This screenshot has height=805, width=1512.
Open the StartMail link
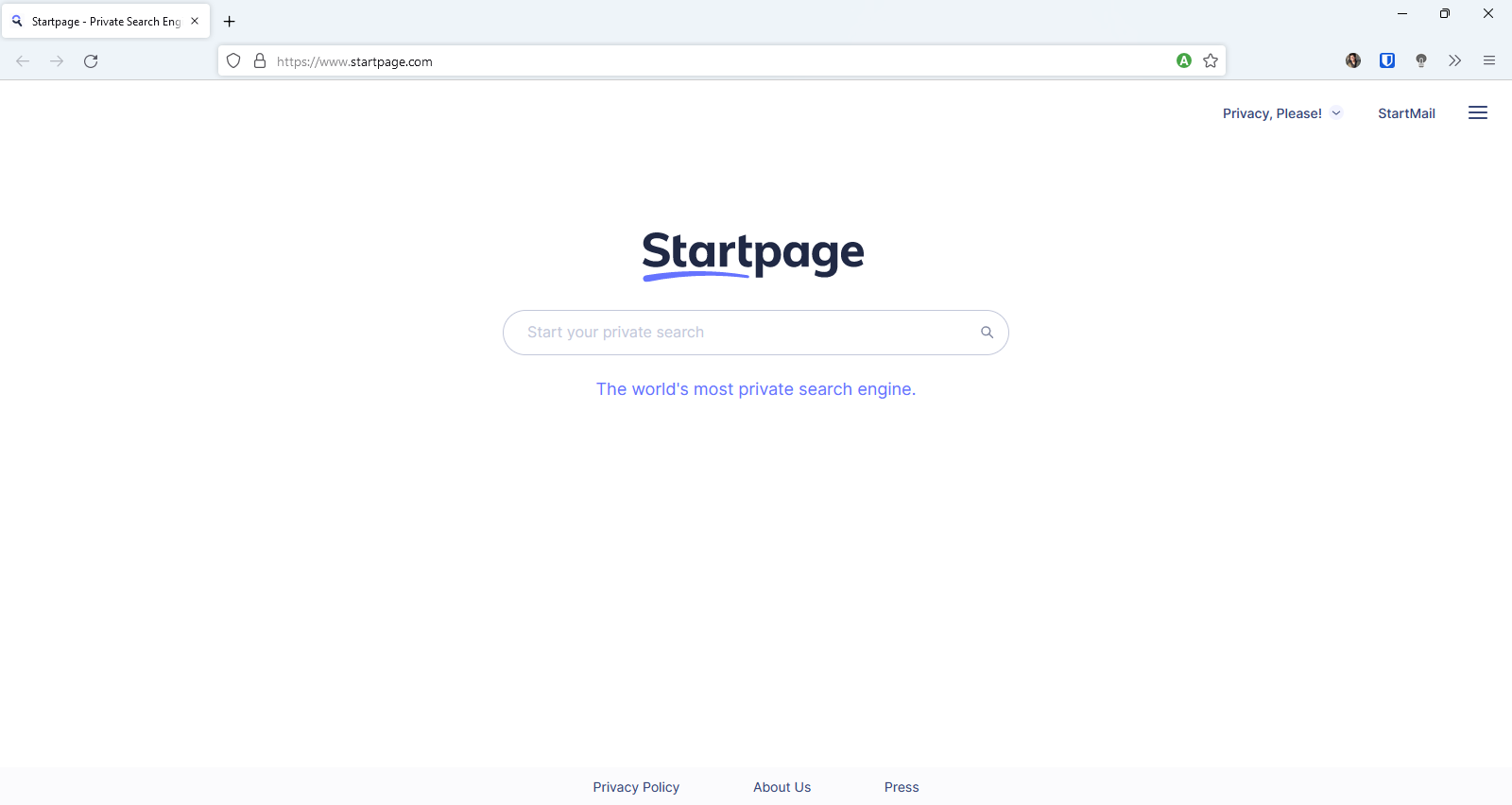1406,113
